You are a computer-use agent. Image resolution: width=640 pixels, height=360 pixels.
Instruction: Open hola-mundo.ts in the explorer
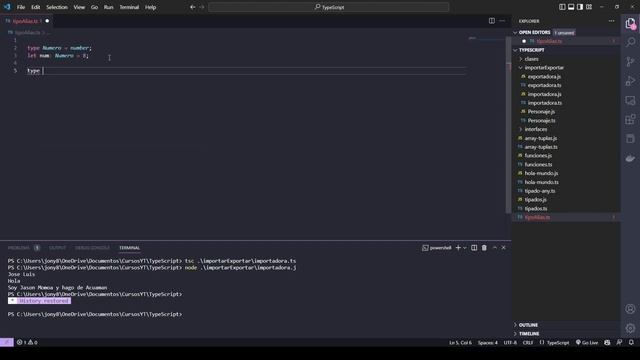tap(542, 182)
